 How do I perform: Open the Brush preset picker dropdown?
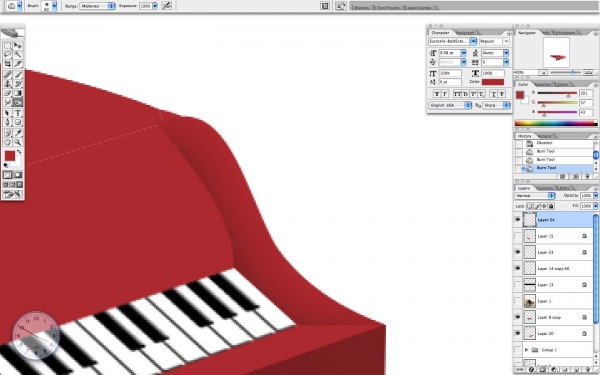(x=54, y=6)
